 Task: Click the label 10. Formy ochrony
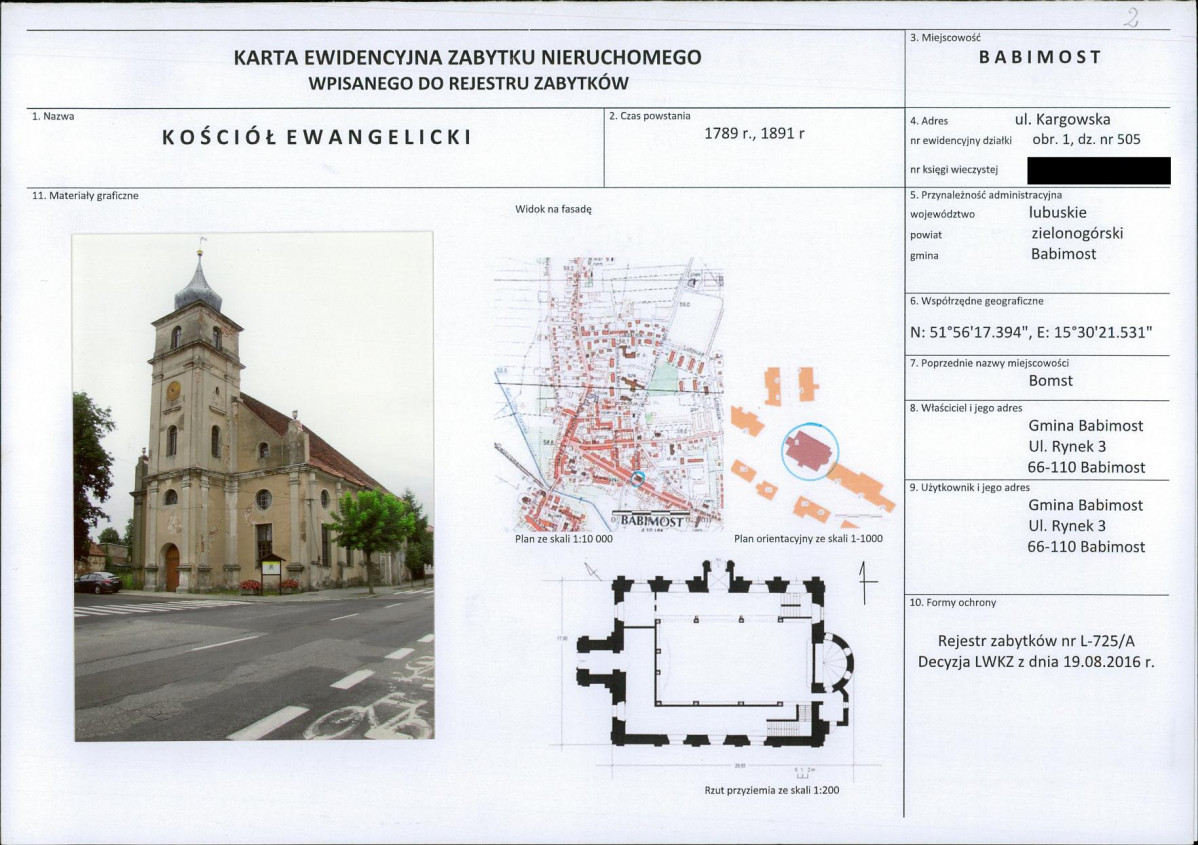953,602
